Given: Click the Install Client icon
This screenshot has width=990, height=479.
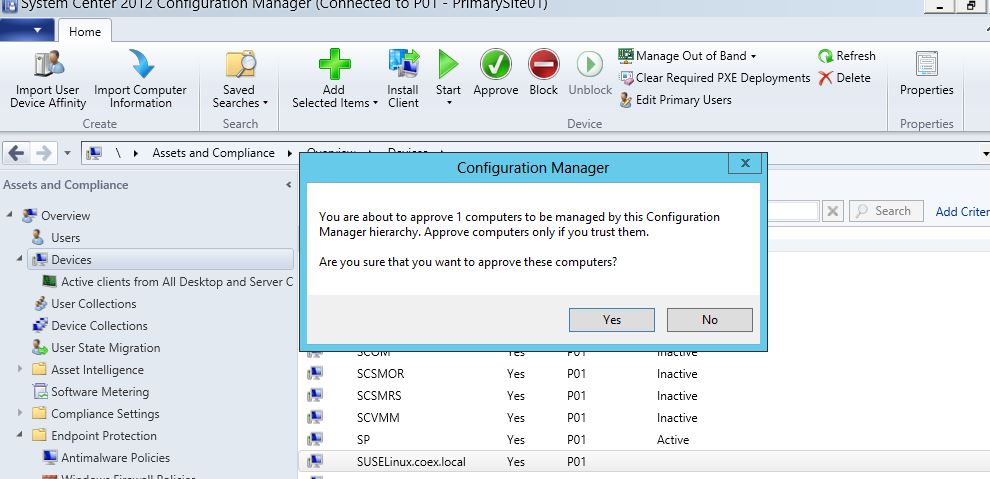Looking at the screenshot, I should pyautogui.click(x=403, y=64).
